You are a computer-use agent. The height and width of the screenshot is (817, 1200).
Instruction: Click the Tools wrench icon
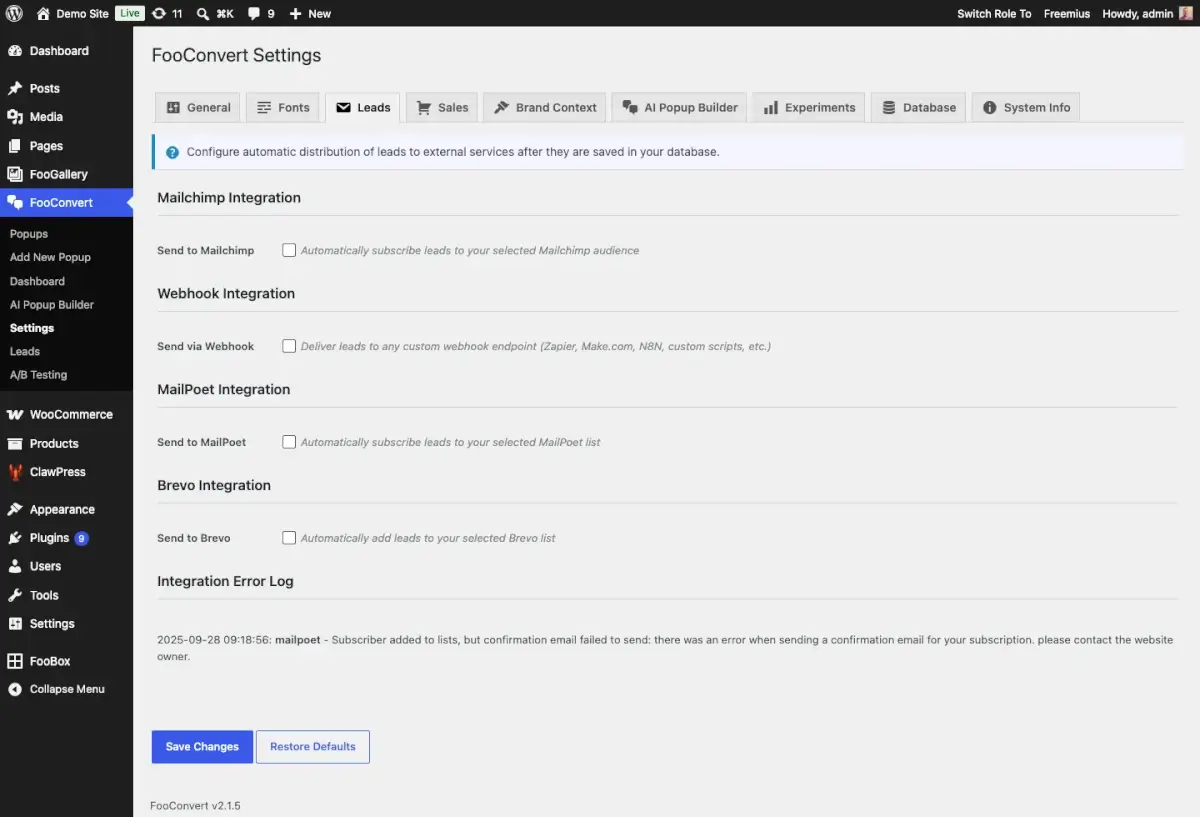[15, 595]
